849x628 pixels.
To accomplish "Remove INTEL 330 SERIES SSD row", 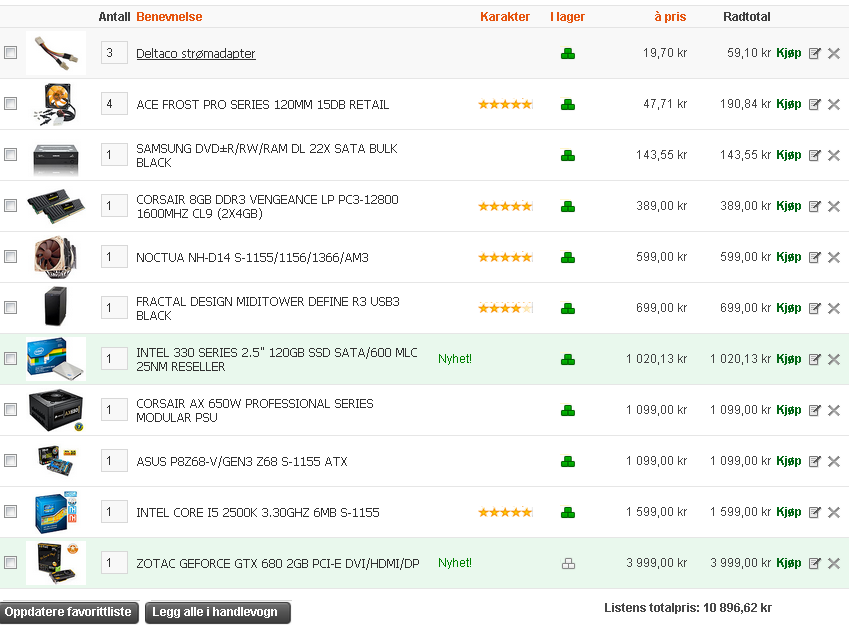I will [x=834, y=359].
